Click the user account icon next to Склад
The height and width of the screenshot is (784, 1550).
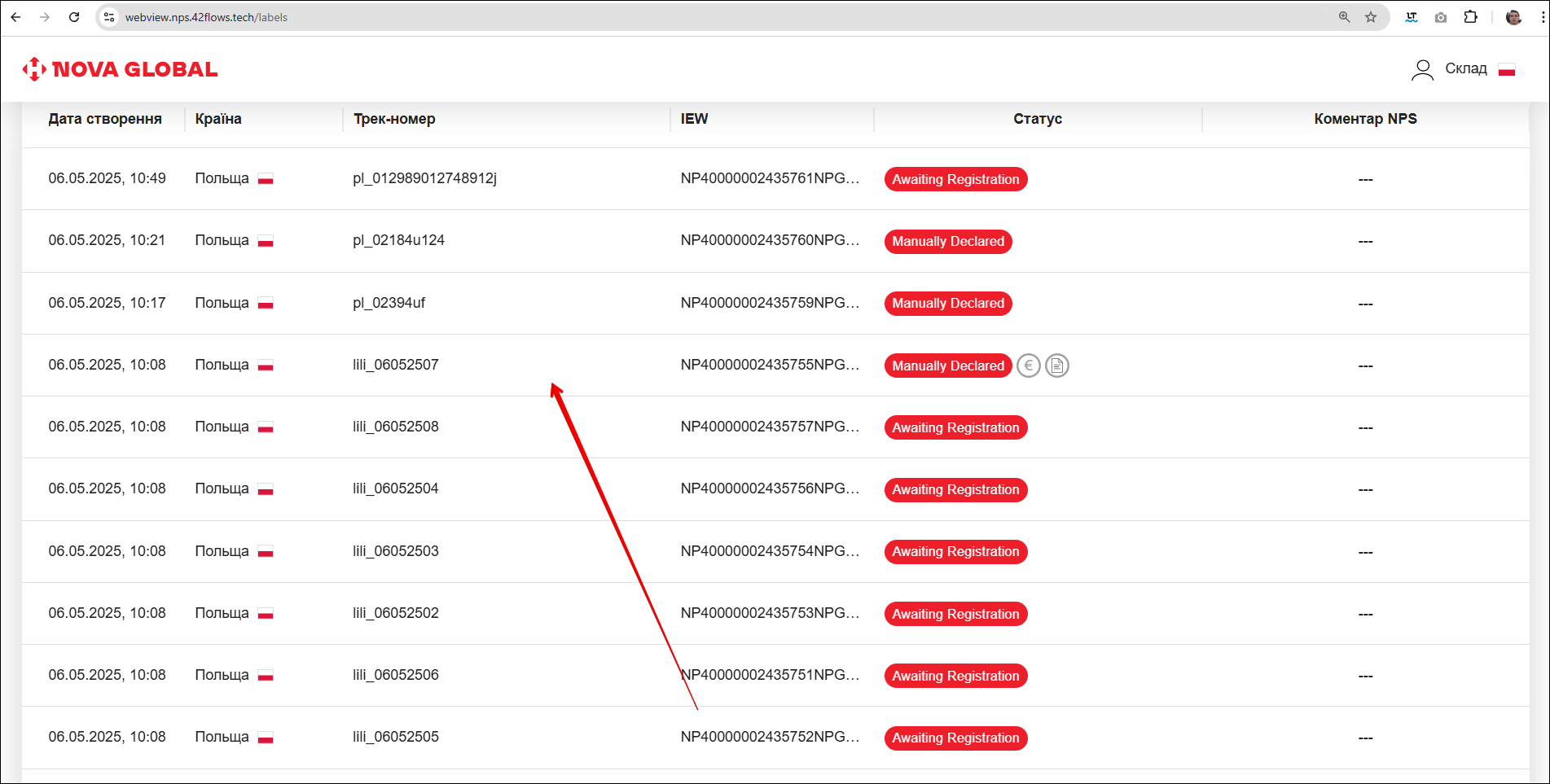(x=1422, y=70)
